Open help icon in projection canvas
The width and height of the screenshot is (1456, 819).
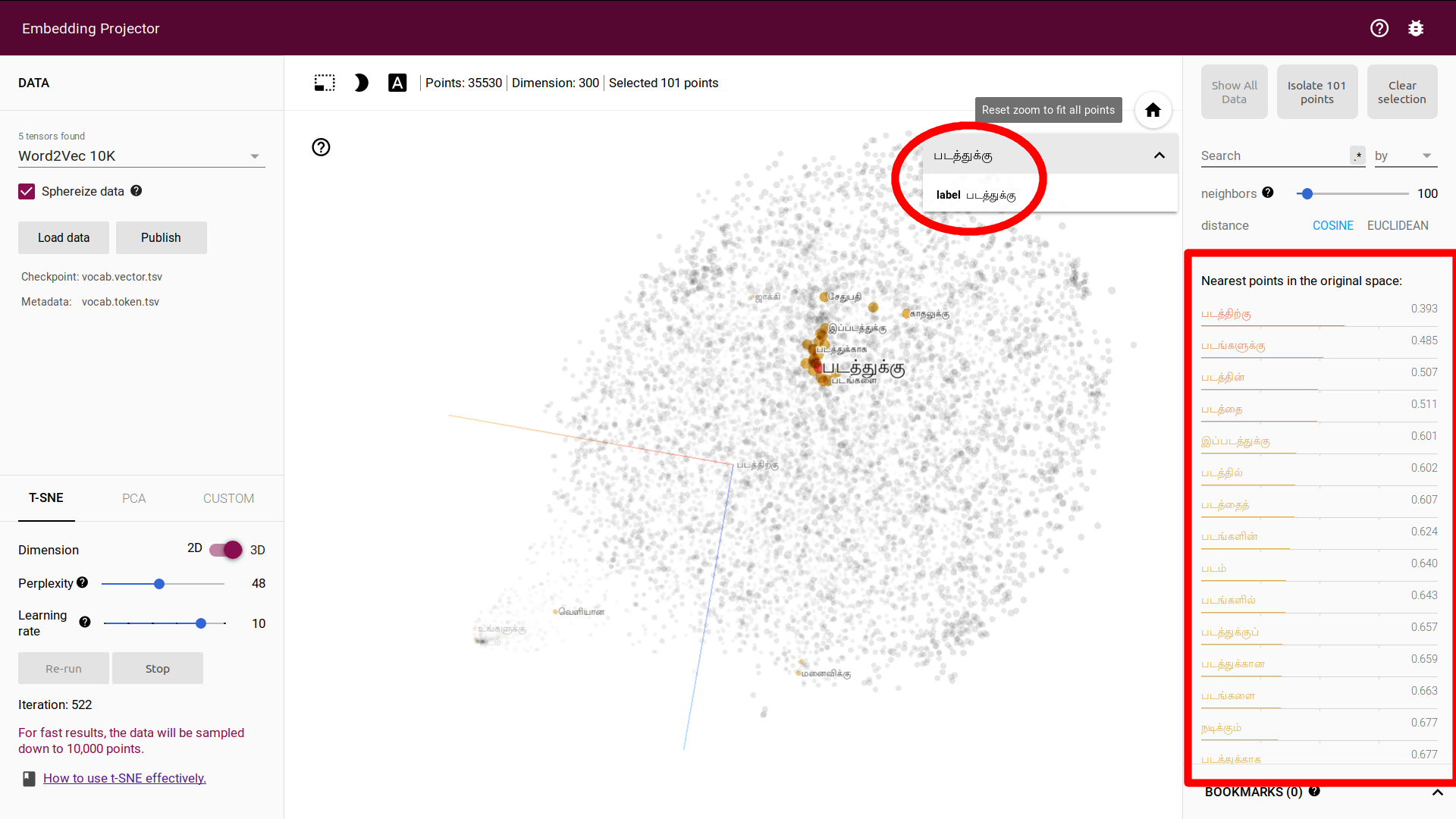tap(321, 147)
